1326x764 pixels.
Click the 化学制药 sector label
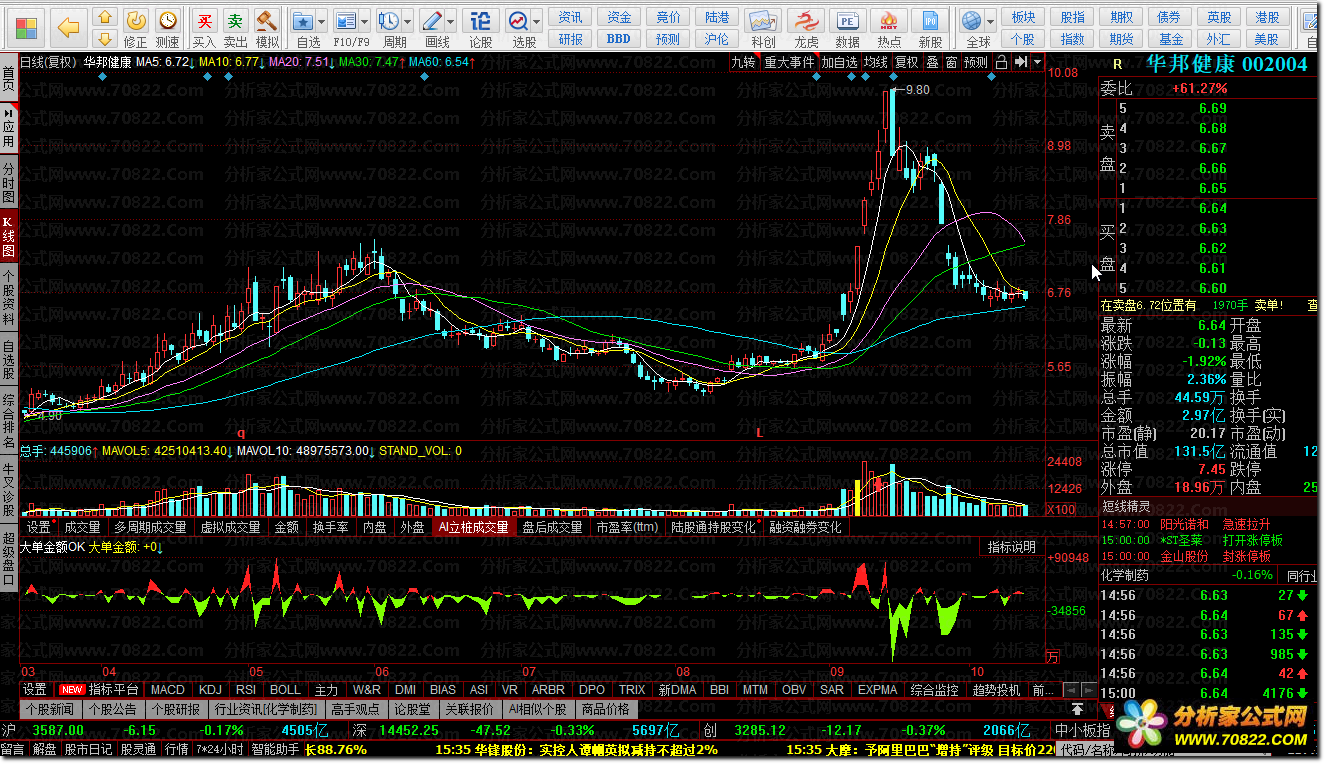tap(1127, 575)
